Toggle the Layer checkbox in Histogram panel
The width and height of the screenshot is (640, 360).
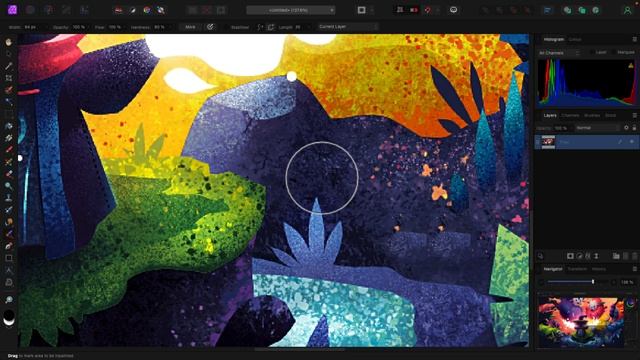pos(592,53)
